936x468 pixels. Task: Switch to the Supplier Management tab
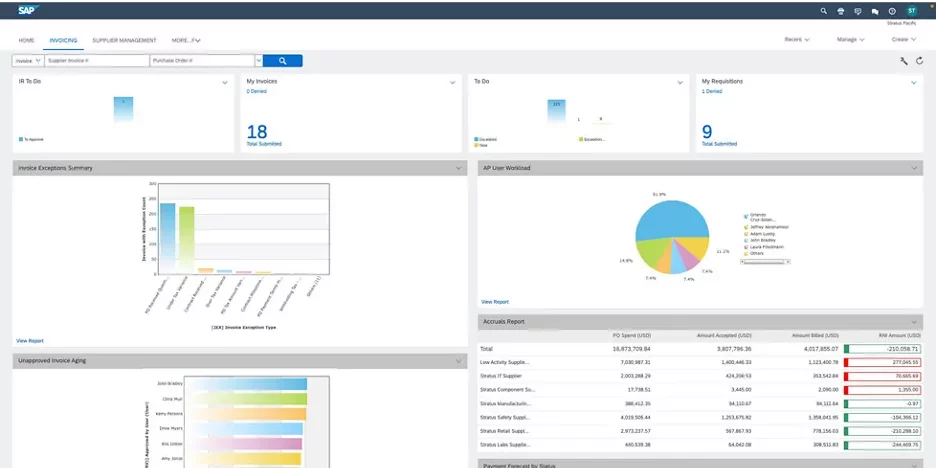pyautogui.click(x=124, y=40)
